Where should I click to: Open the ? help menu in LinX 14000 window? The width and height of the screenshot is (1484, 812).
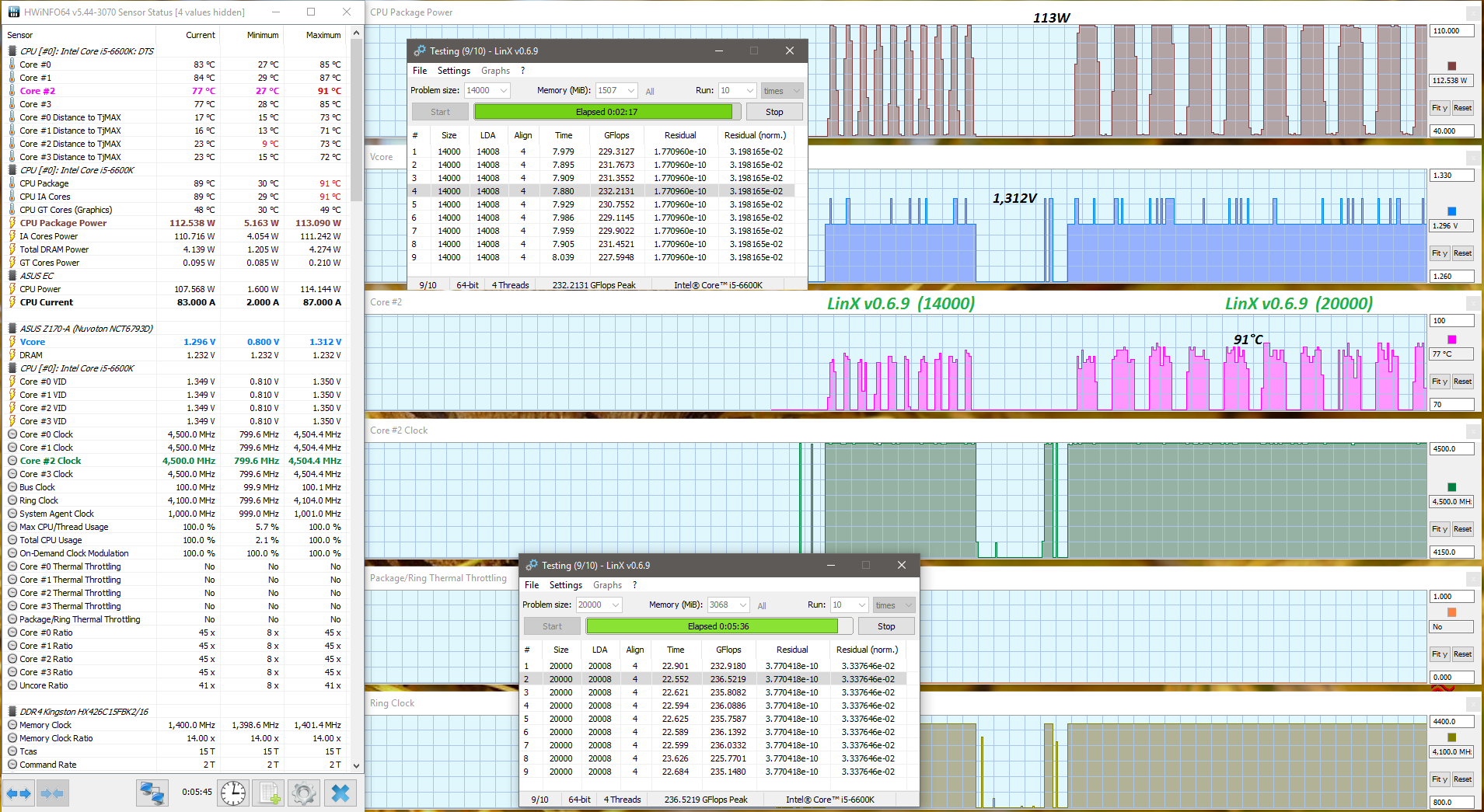[522, 71]
